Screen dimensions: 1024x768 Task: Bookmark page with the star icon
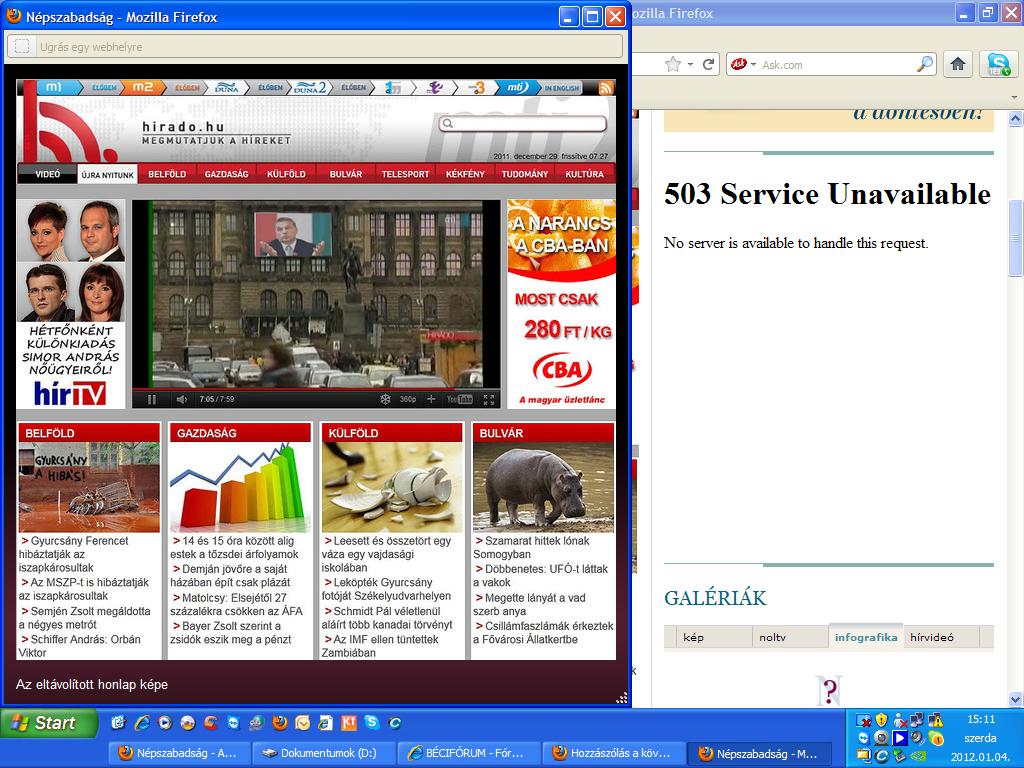[672, 64]
